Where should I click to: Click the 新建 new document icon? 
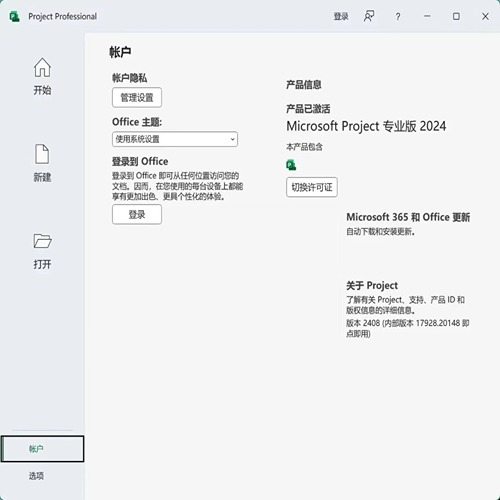click(42, 154)
